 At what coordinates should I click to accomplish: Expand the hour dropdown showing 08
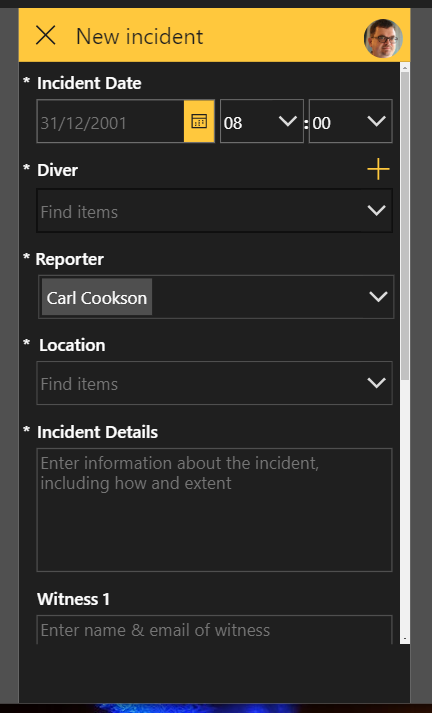(262, 121)
